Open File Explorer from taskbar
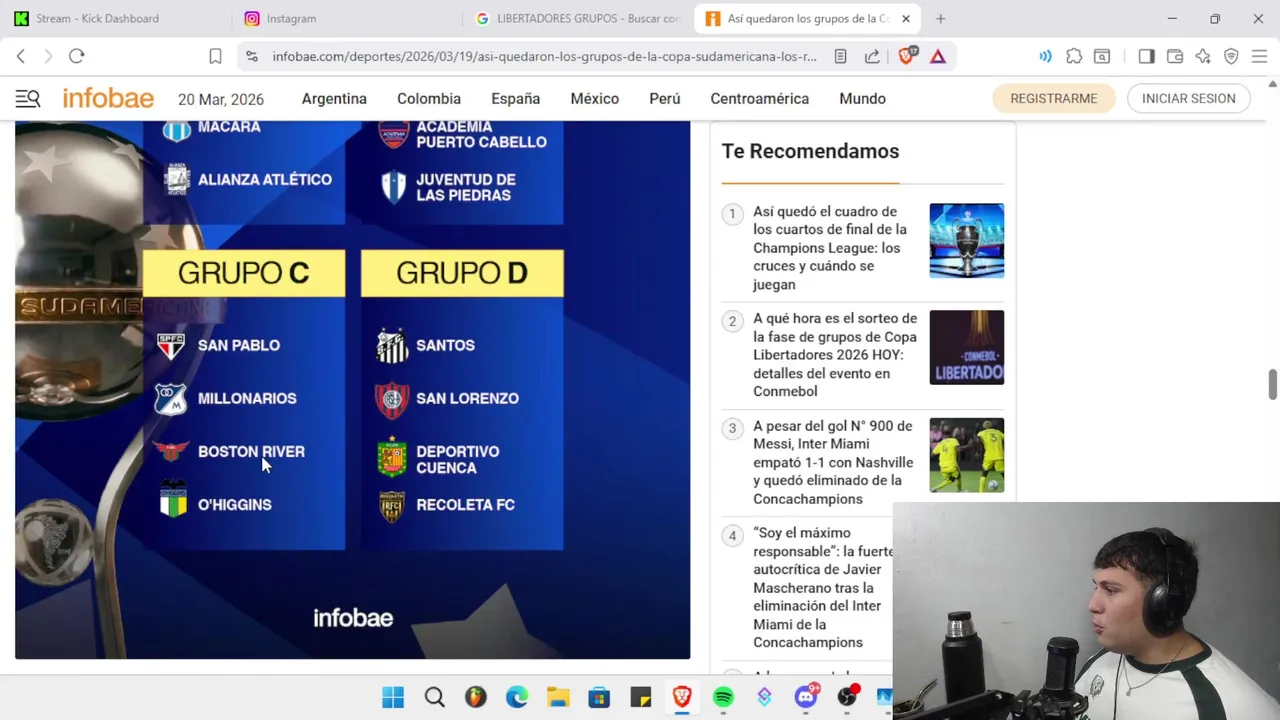 558,697
